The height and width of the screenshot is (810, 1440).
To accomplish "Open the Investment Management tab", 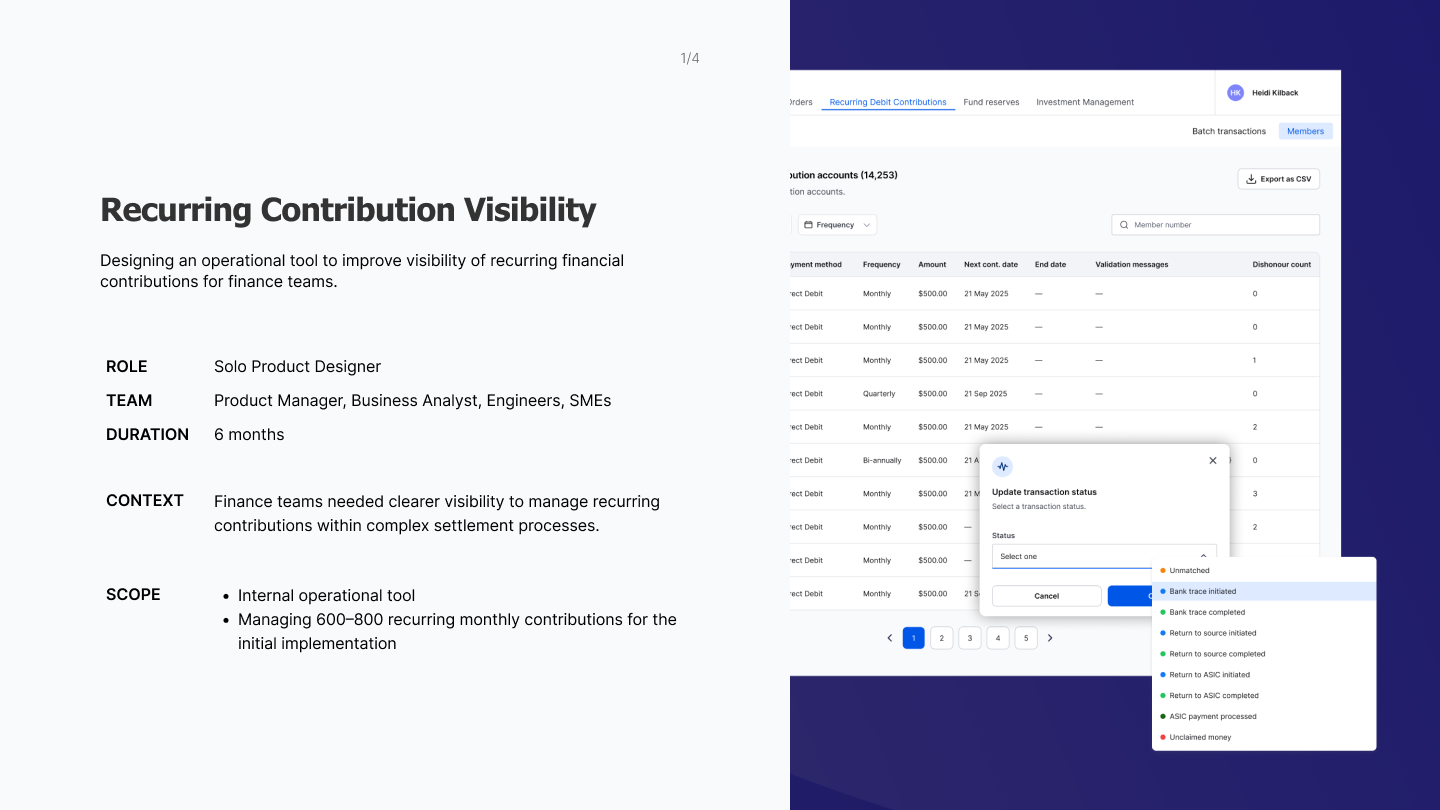I will 1085,102.
